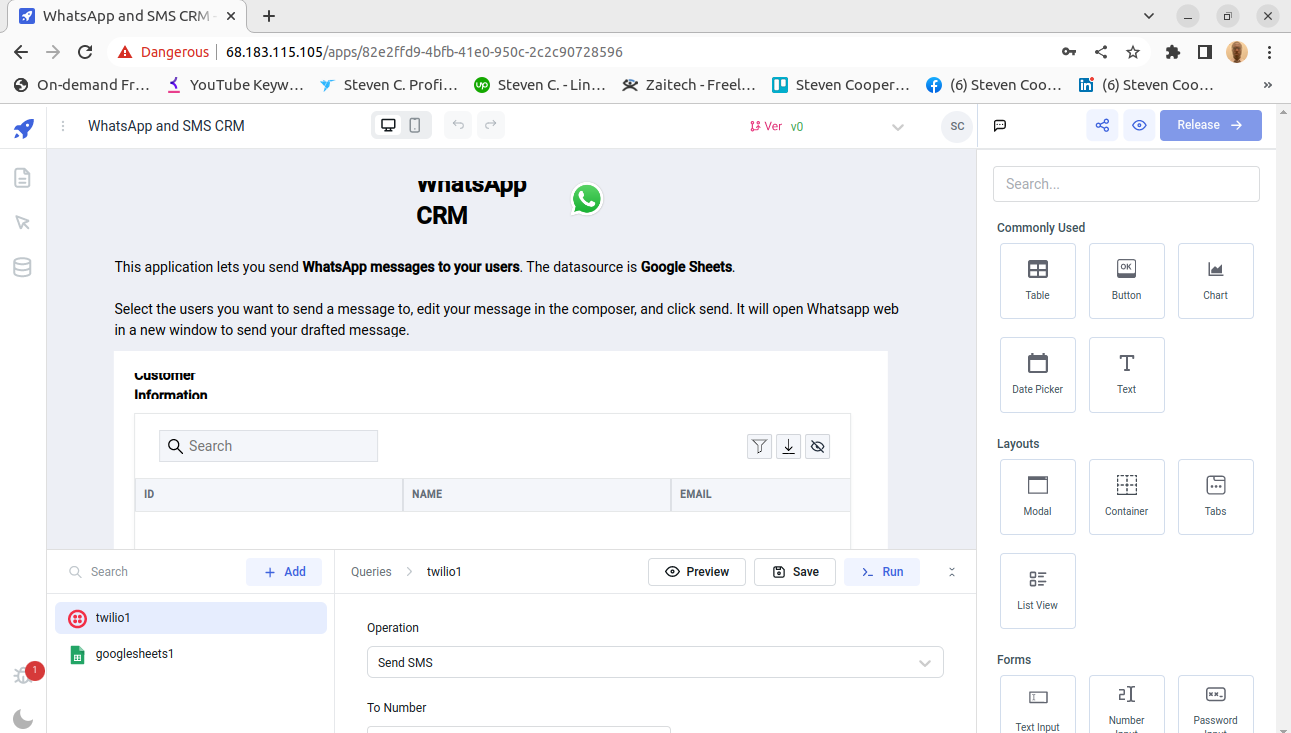
Task: Click the Release button
Action: point(1210,125)
